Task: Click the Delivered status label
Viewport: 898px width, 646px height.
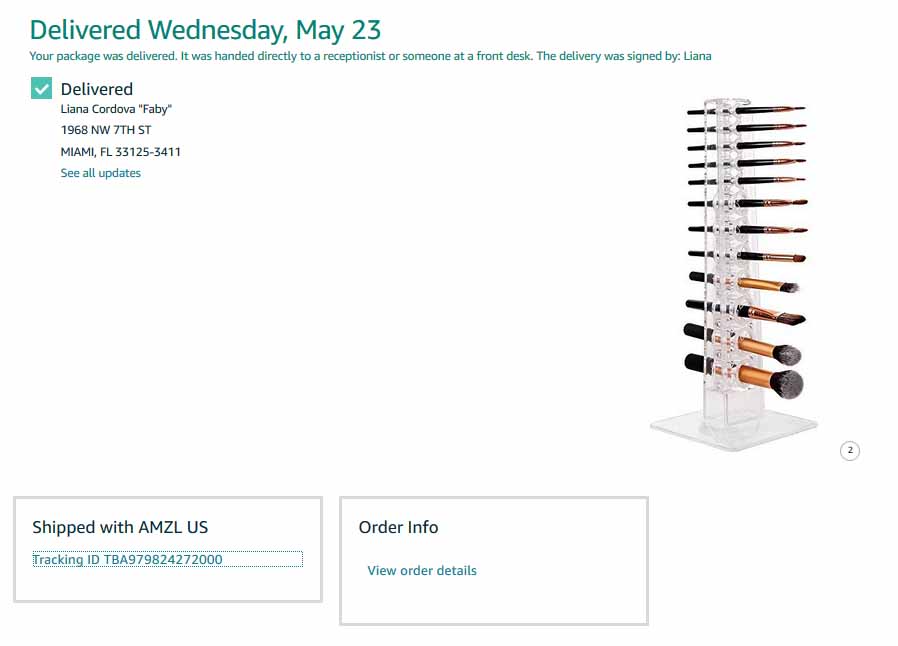Action: (97, 89)
